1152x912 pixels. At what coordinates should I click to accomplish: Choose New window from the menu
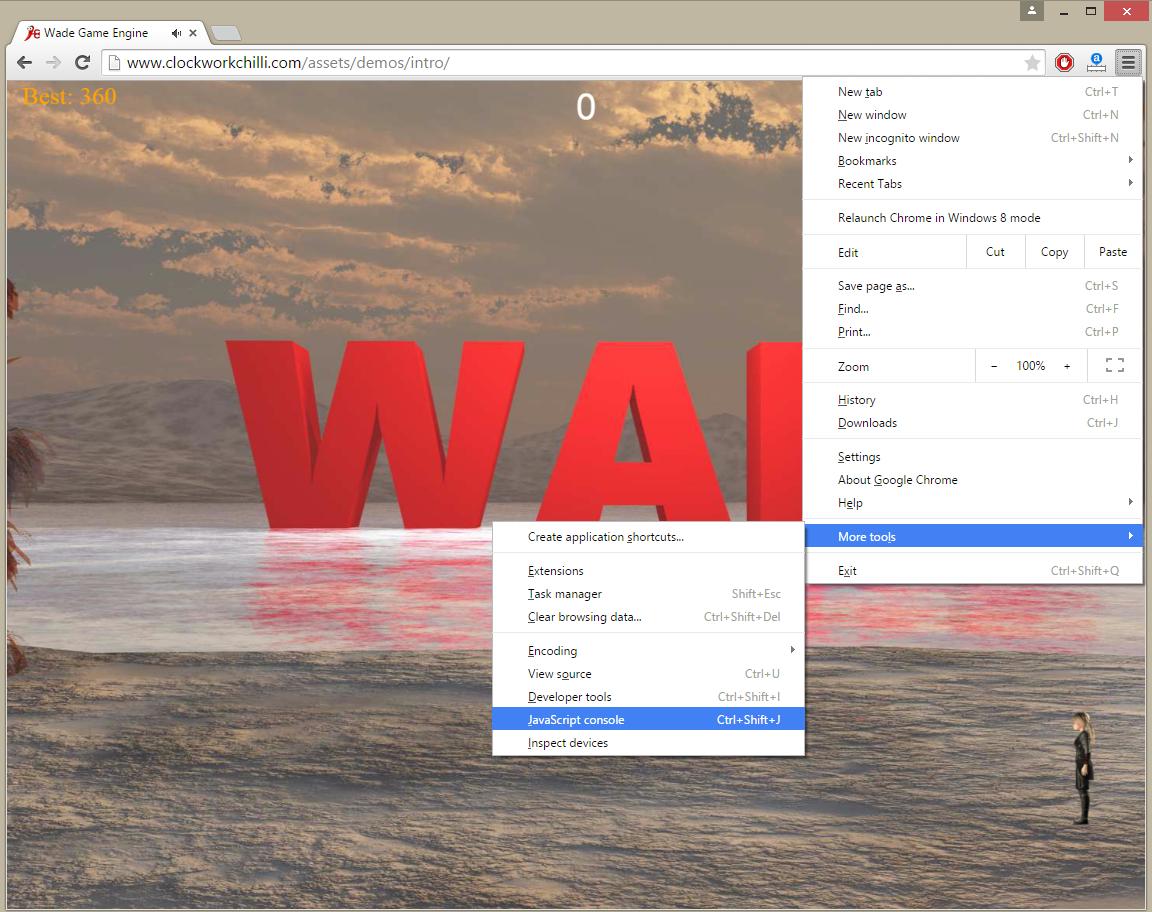point(973,115)
